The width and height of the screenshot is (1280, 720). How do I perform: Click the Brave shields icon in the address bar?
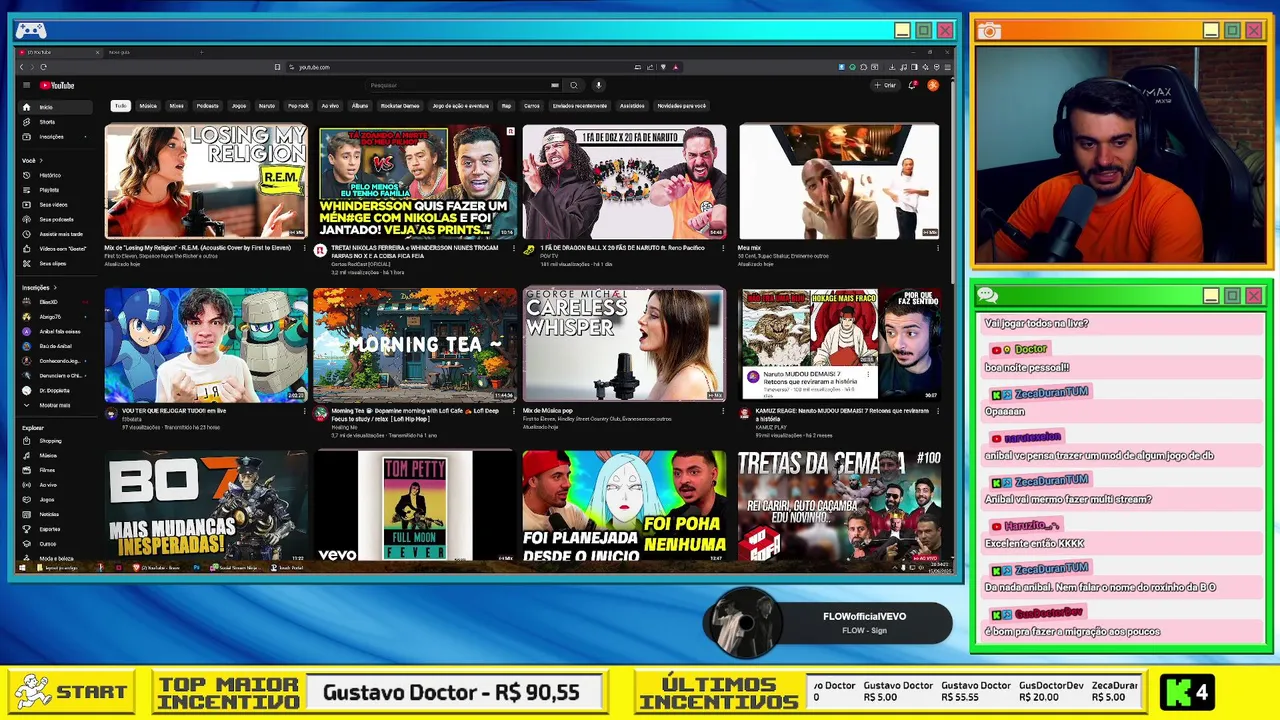pos(663,67)
